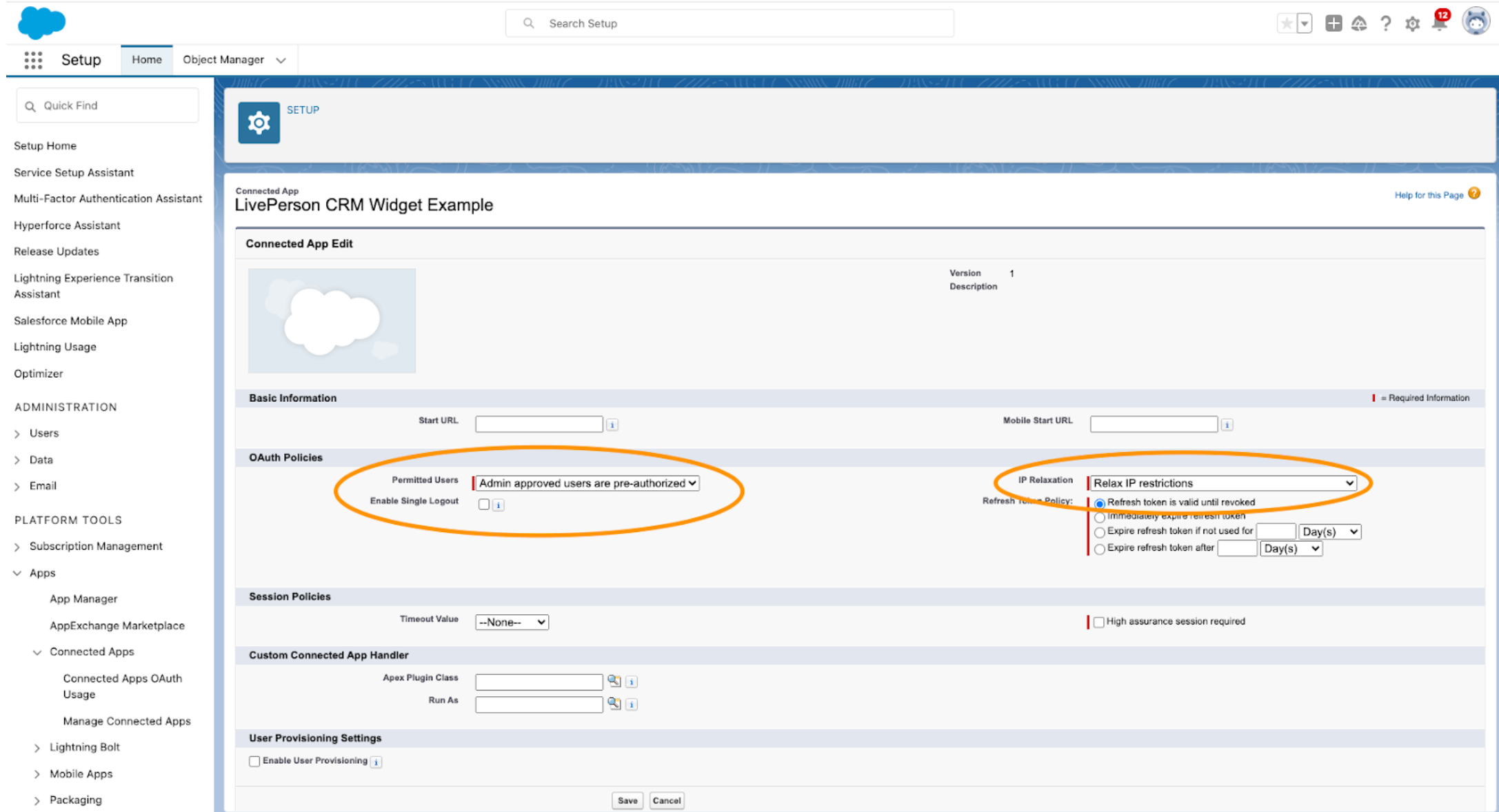Open the IP Relaxation dropdown
Viewport: 1499px width, 812px height.
[x=1223, y=483]
